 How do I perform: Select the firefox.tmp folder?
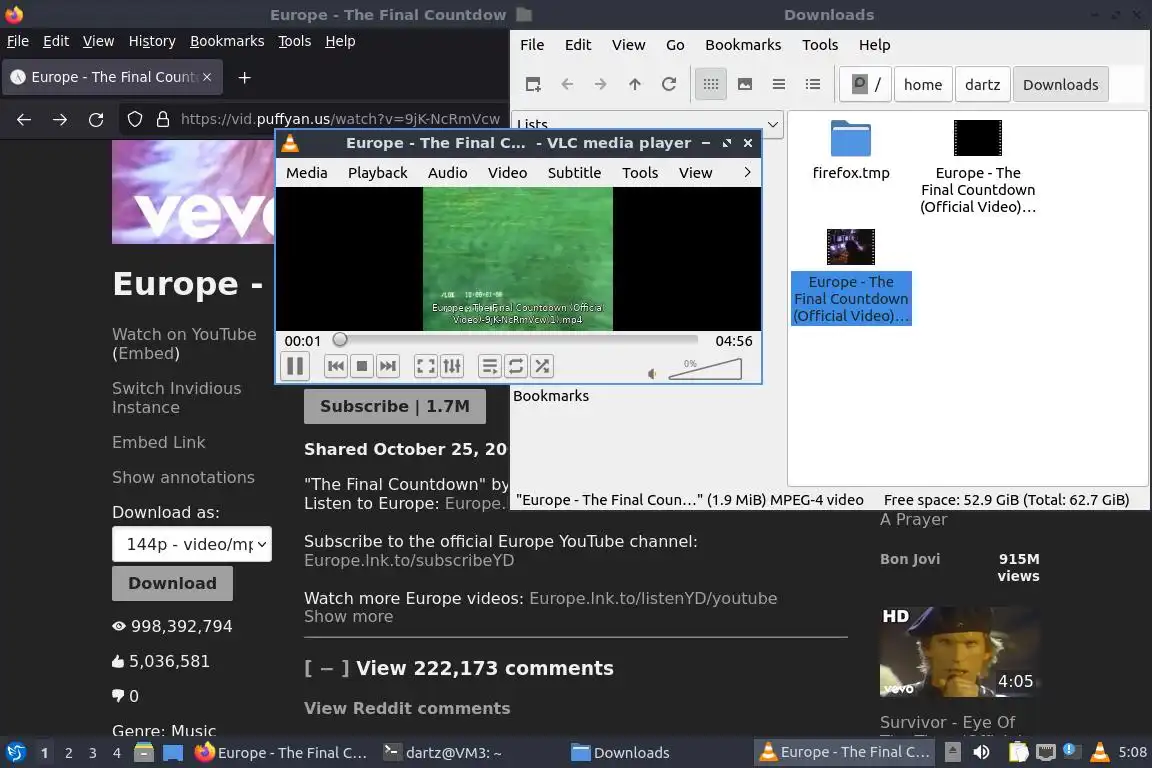pos(851,150)
